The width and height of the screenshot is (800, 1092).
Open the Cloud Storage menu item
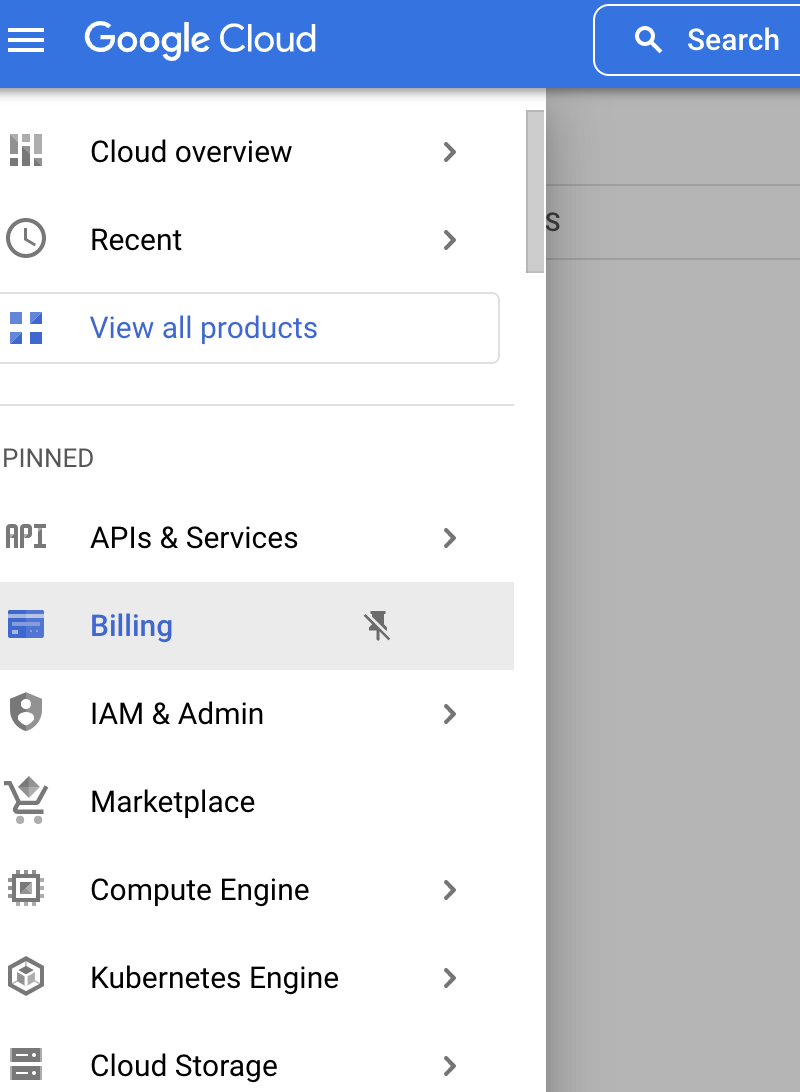click(x=257, y=1066)
